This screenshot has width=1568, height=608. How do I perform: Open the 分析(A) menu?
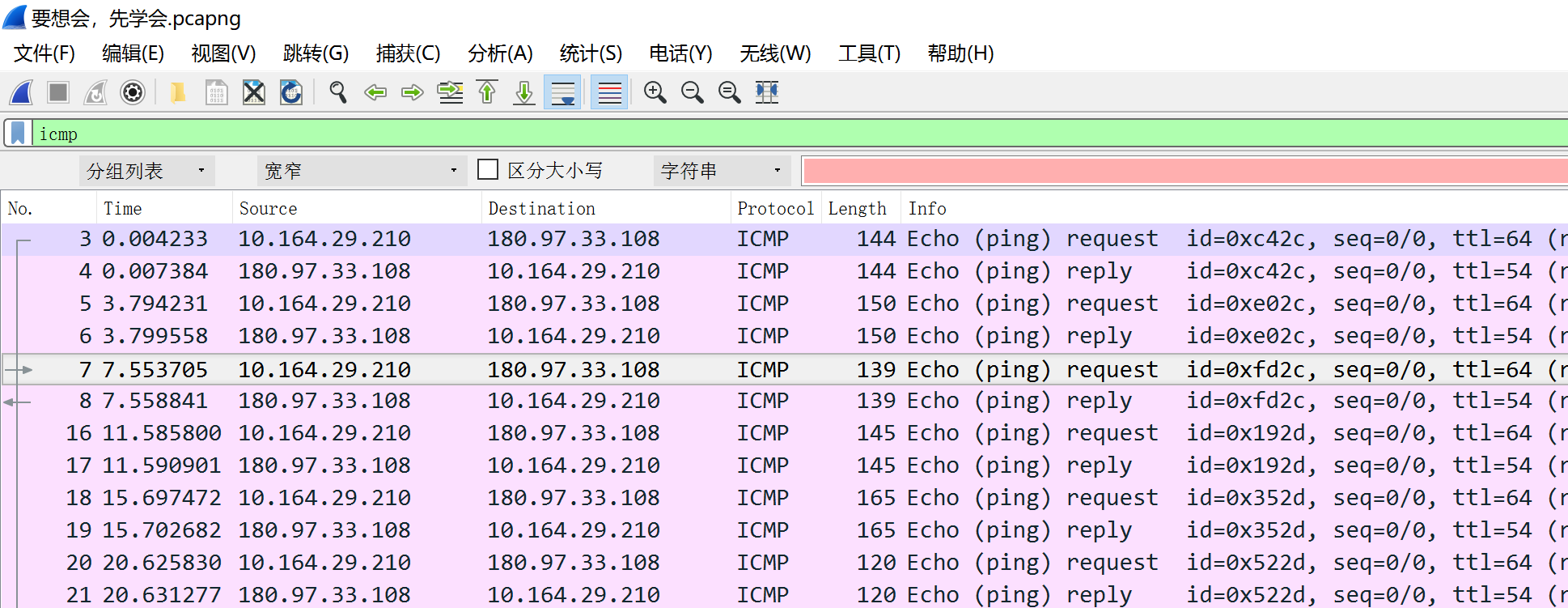500,53
